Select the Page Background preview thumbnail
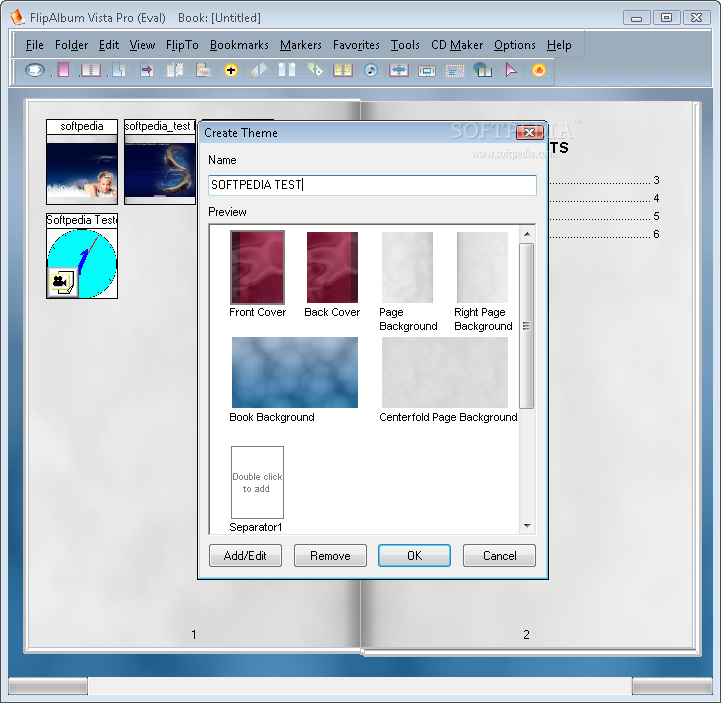This screenshot has height=703, width=721. (x=407, y=267)
